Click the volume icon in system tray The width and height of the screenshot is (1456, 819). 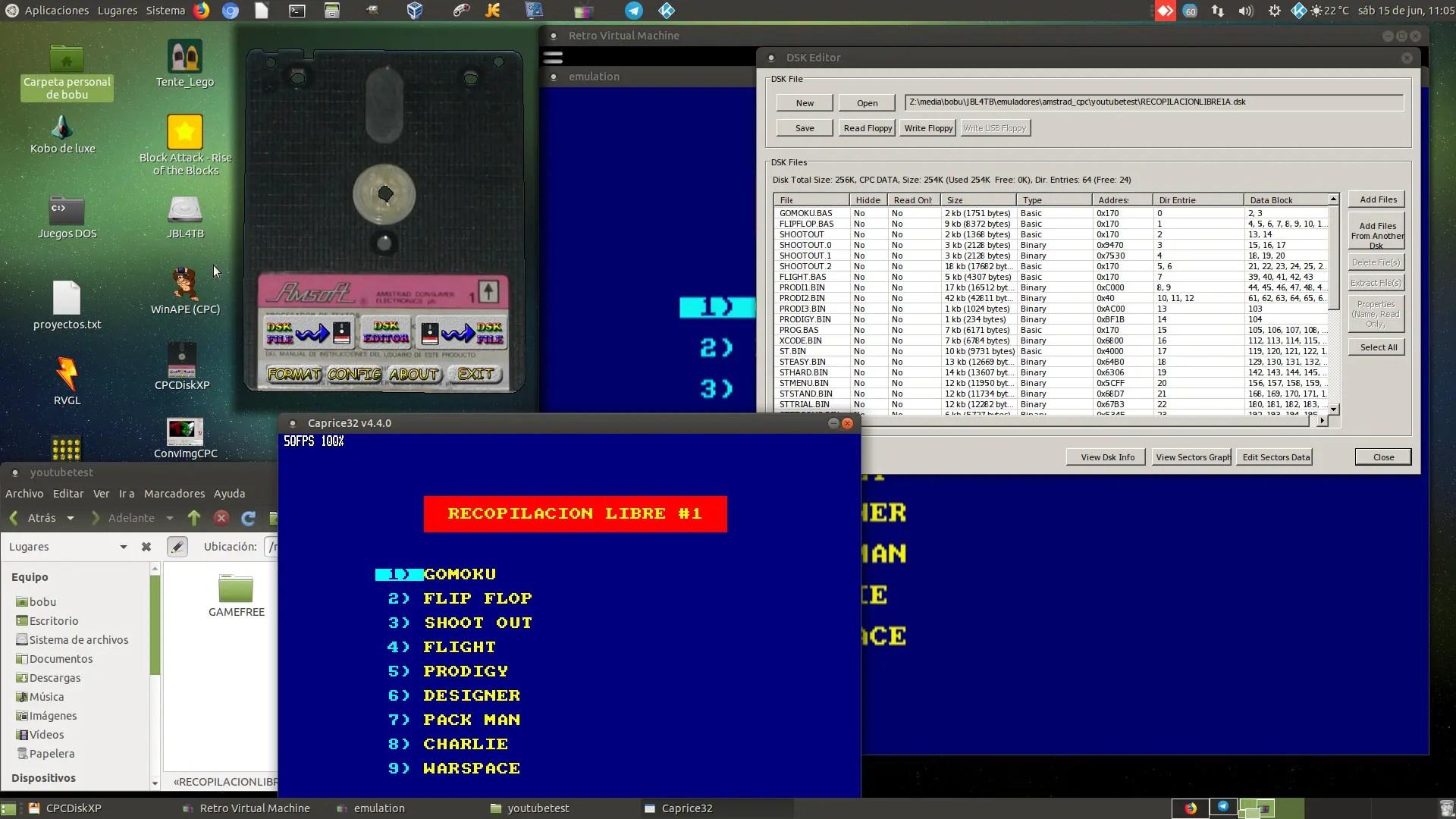click(x=1246, y=11)
